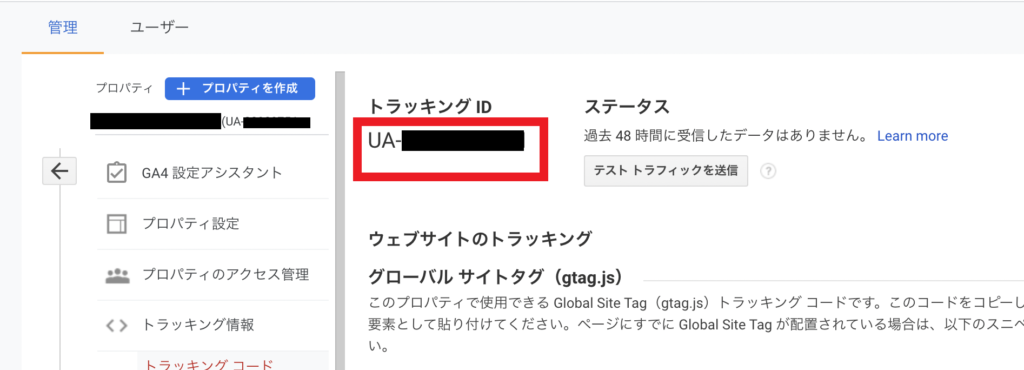Click the help question mark icon
The height and width of the screenshot is (370, 1024).
pyautogui.click(x=769, y=171)
